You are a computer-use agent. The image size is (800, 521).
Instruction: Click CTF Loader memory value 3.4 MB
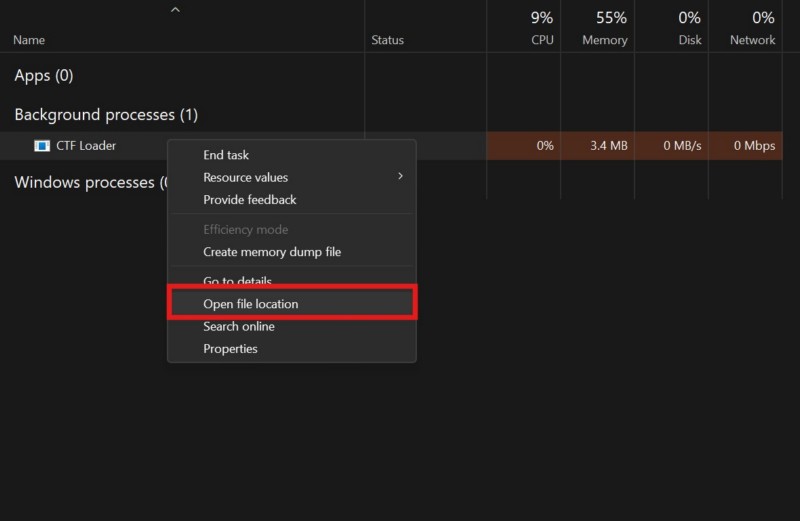pyautogui.click(x=608, y=146)
